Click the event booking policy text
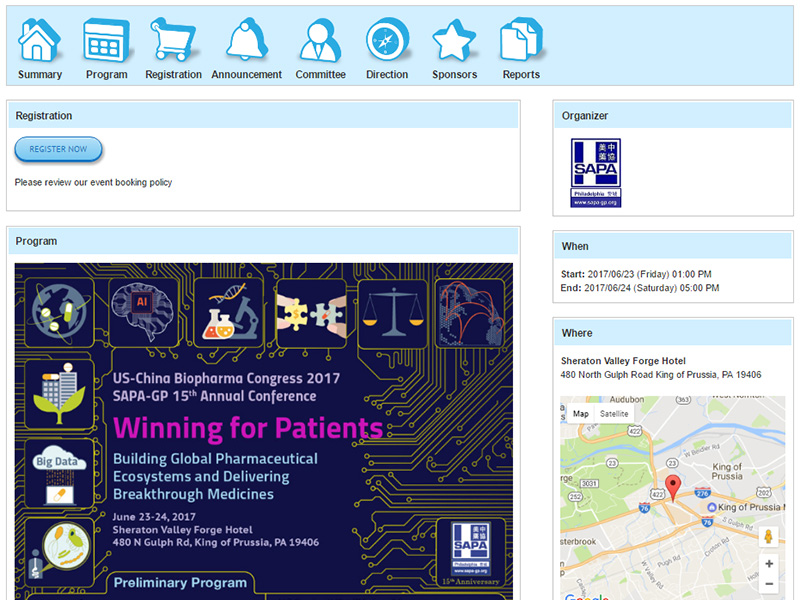Image resolution: width=800 pixels, height=600 pixels. click(93, 182)
